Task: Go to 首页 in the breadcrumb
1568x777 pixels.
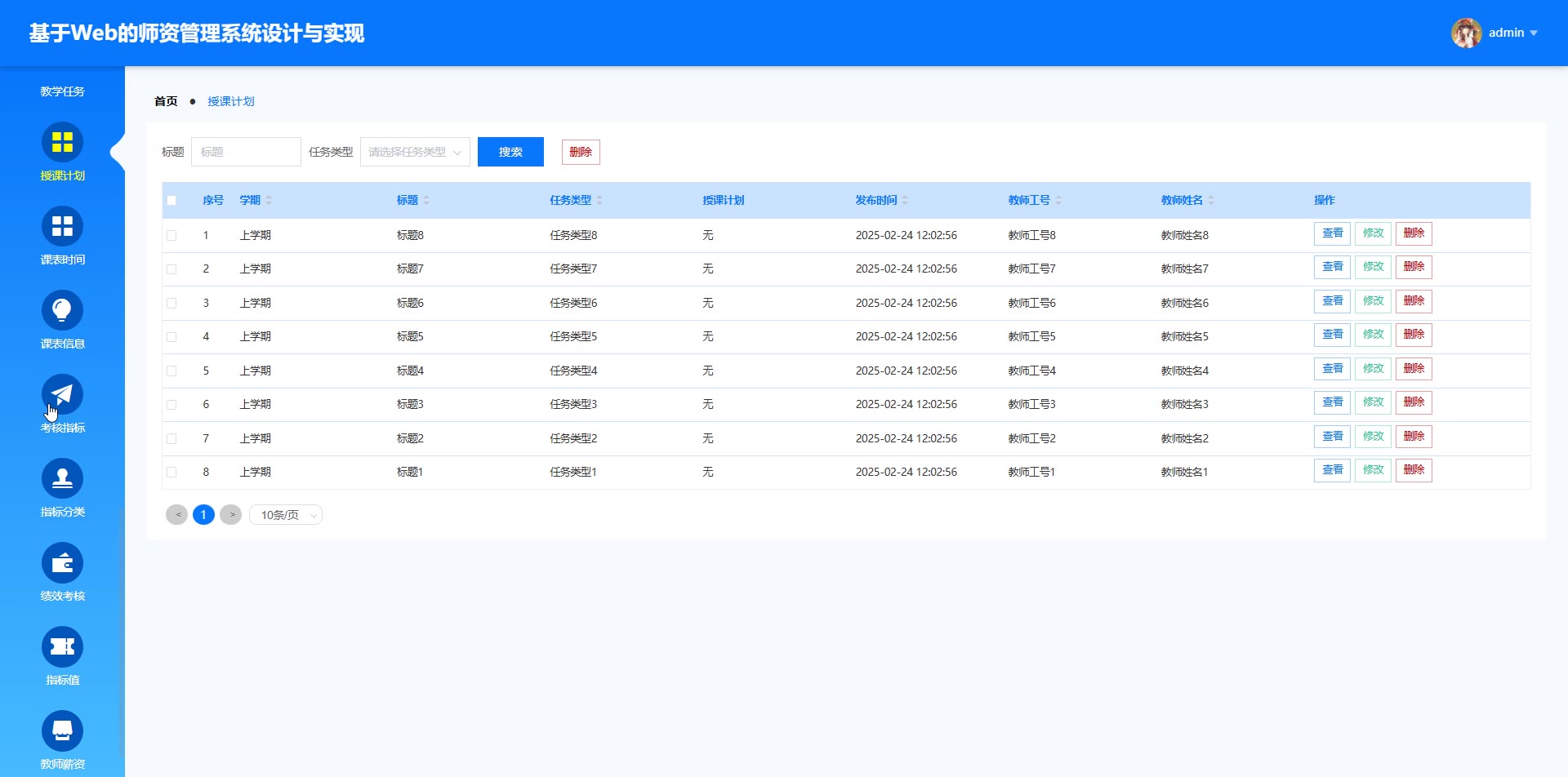Action: point(166,101)
